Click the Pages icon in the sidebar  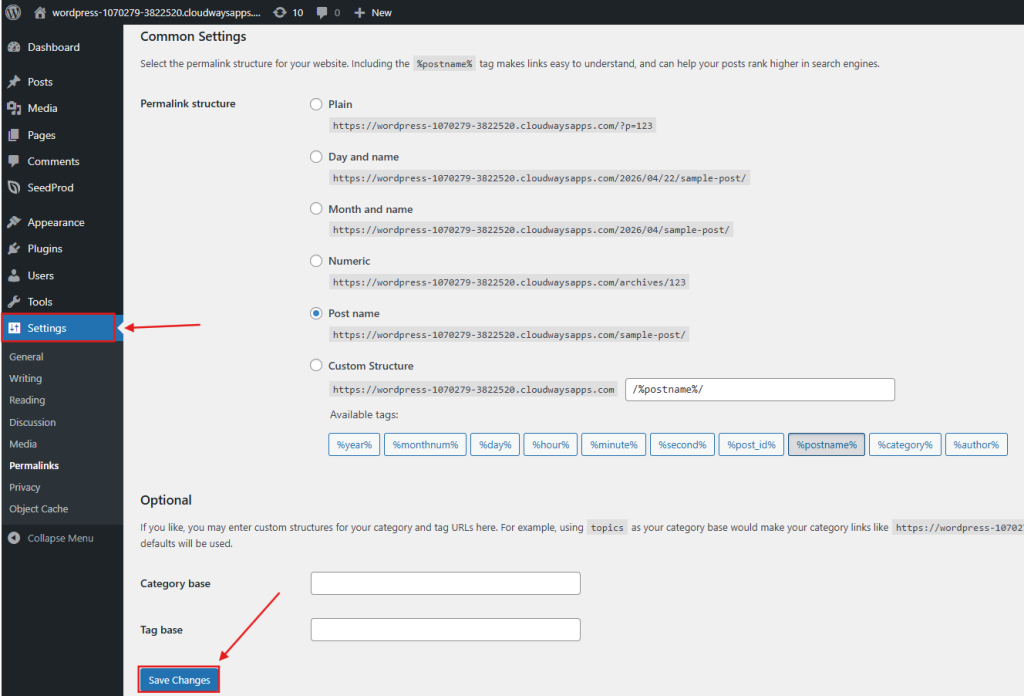(x=14, y=135)
